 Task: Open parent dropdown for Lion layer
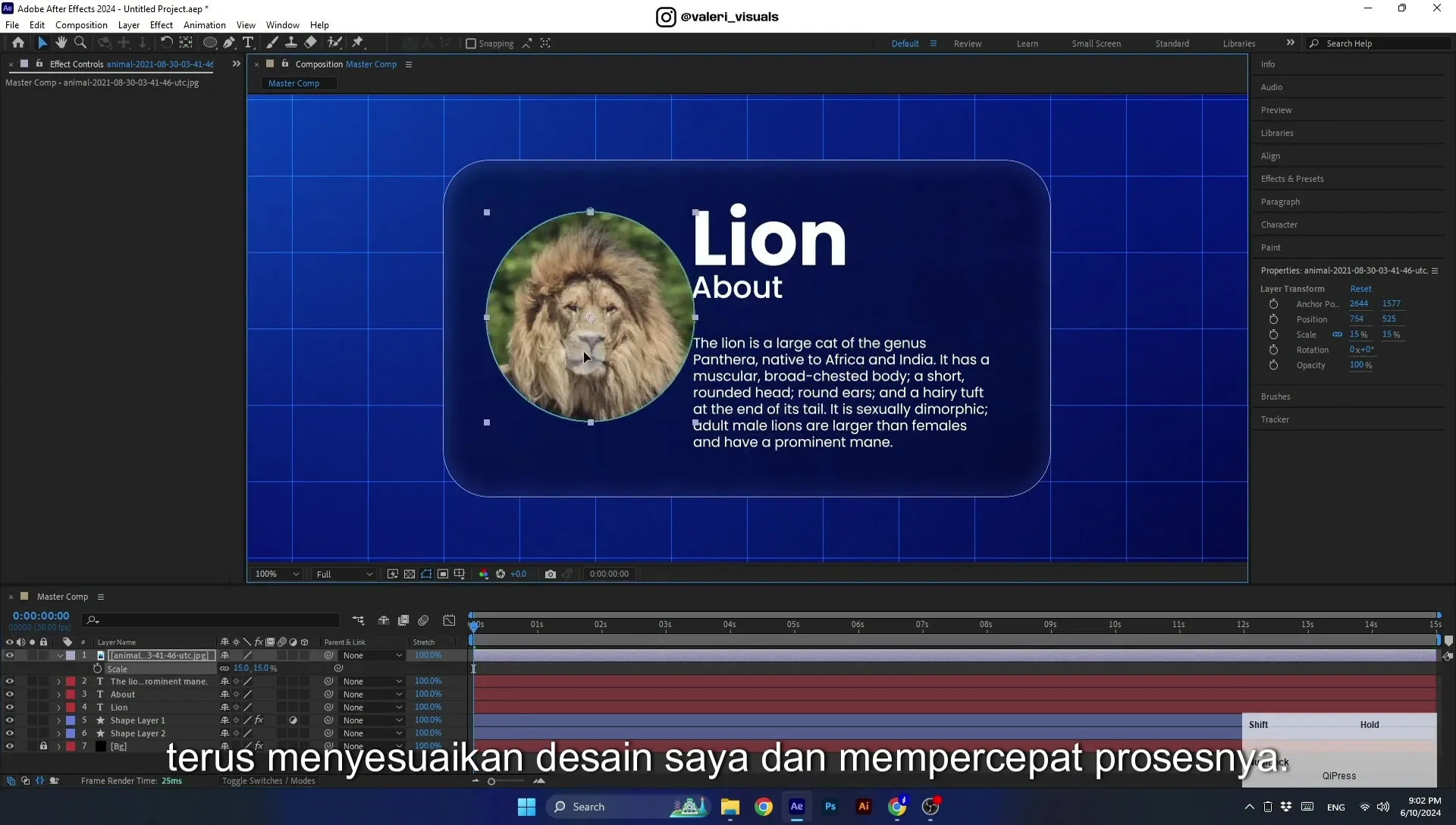pos(372,707)
